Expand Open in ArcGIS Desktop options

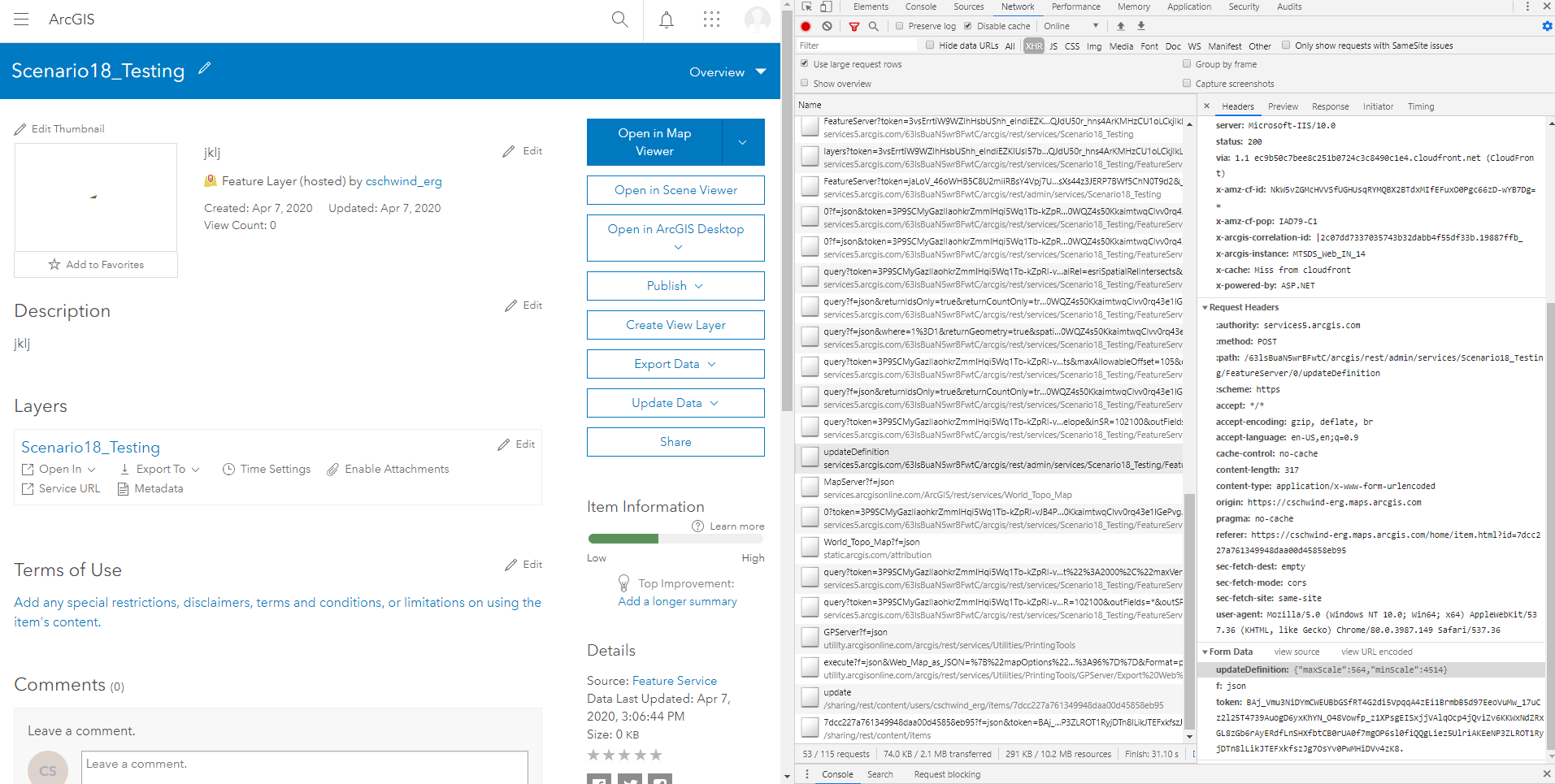coord(676,238)
